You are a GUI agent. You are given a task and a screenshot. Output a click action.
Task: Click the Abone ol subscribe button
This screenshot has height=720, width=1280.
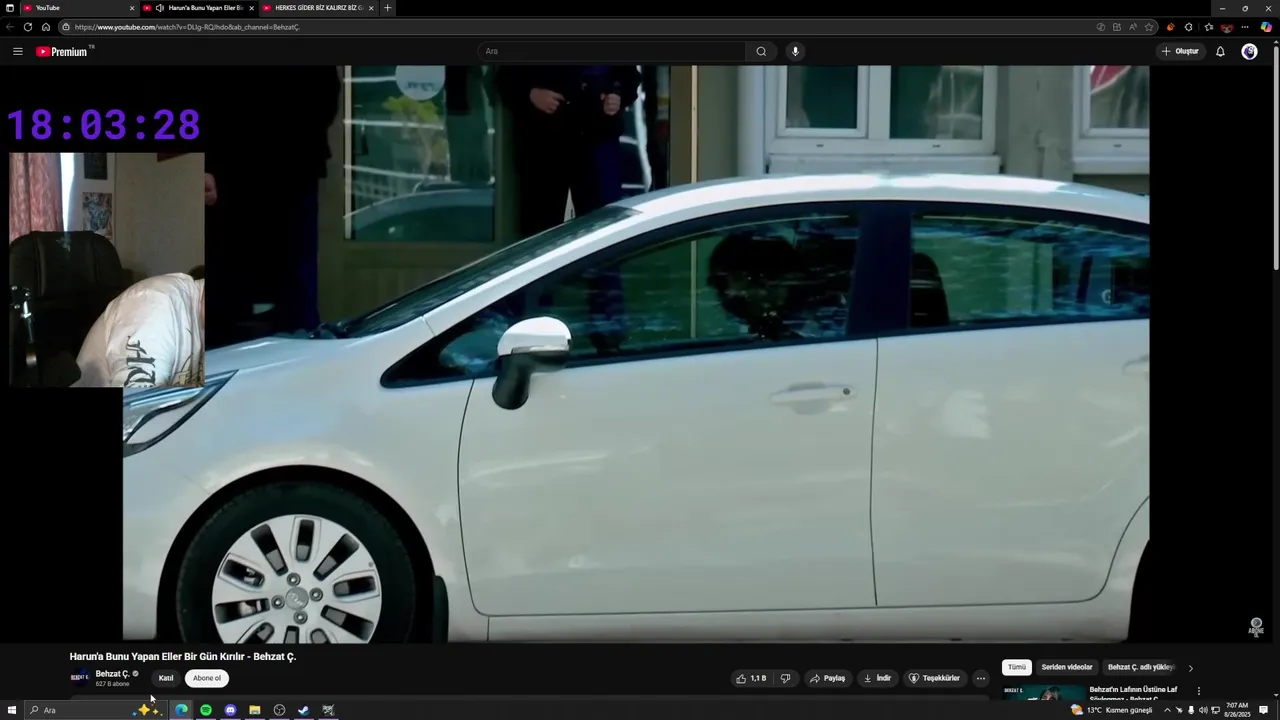207,678
